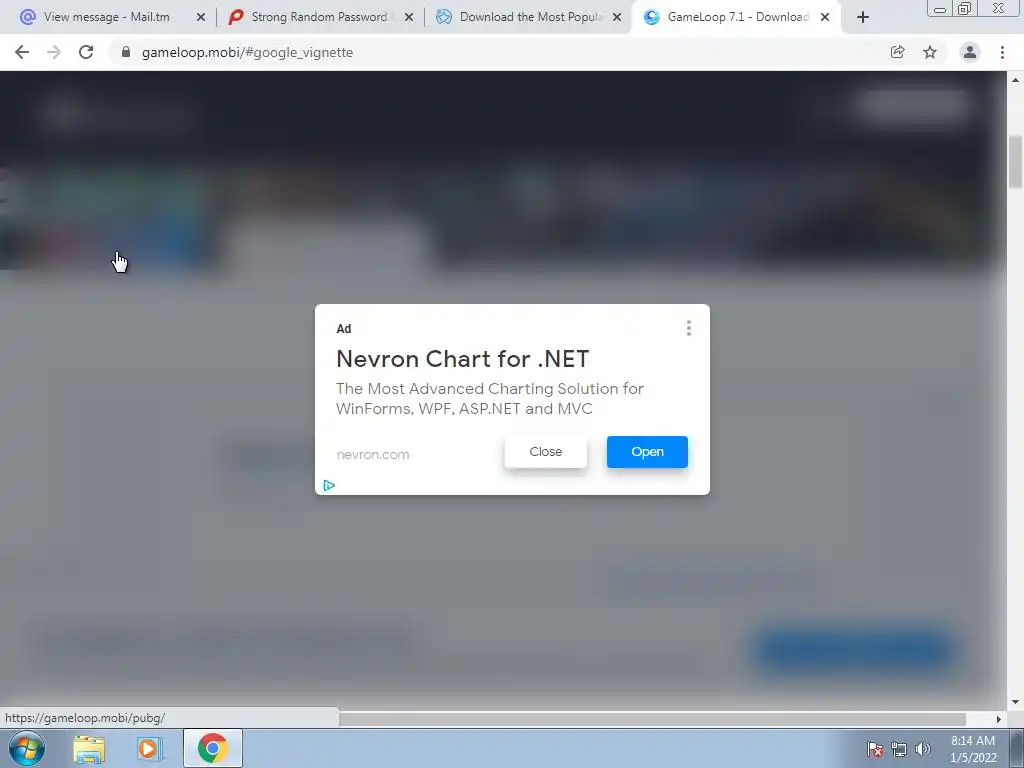
Task: Click the forward navigation arrow
Action: coord(54,52)
